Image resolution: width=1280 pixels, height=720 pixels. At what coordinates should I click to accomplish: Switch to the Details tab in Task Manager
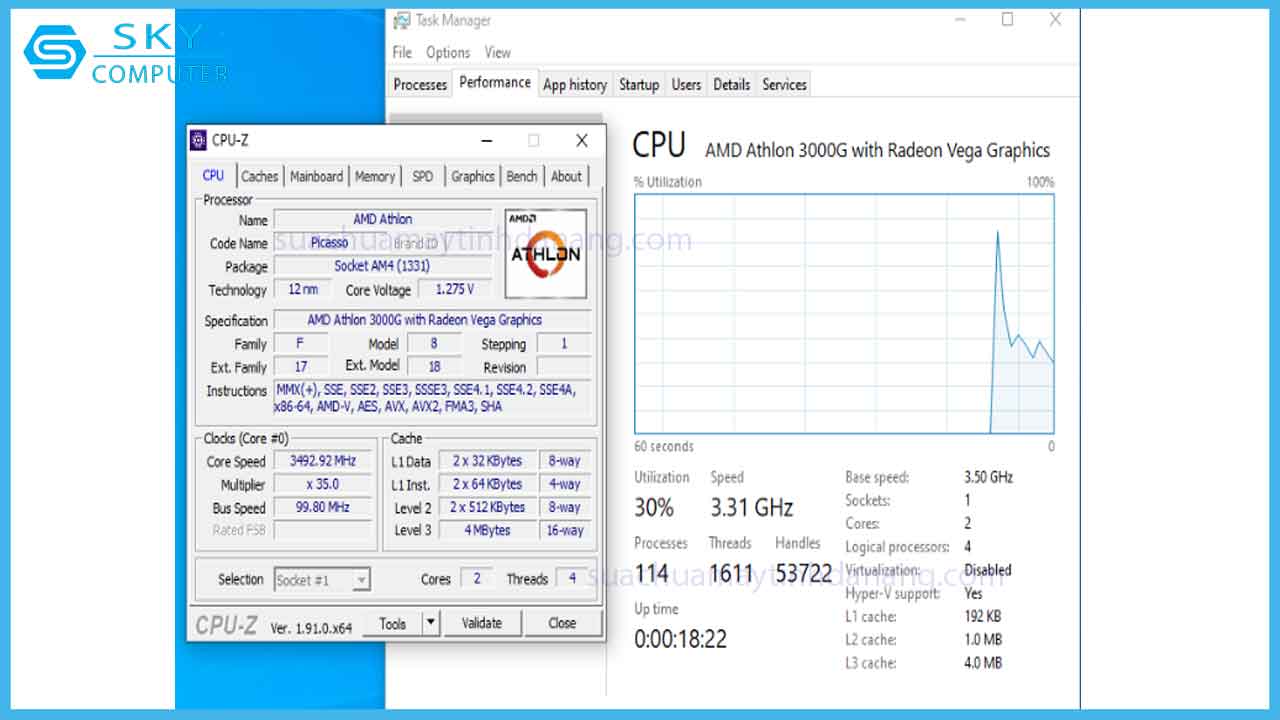pos(732,85)
